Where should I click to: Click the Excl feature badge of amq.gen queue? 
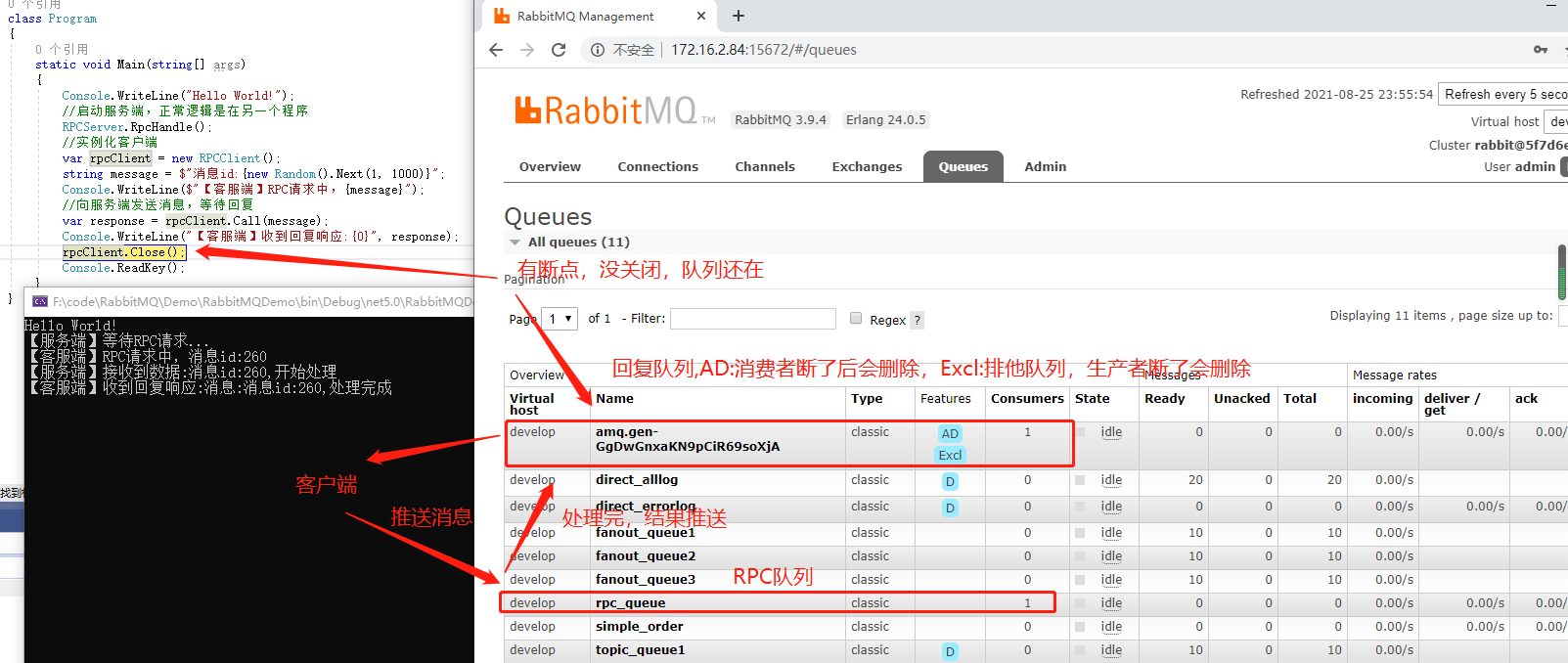pyautogui.click(x=950, y=455)
